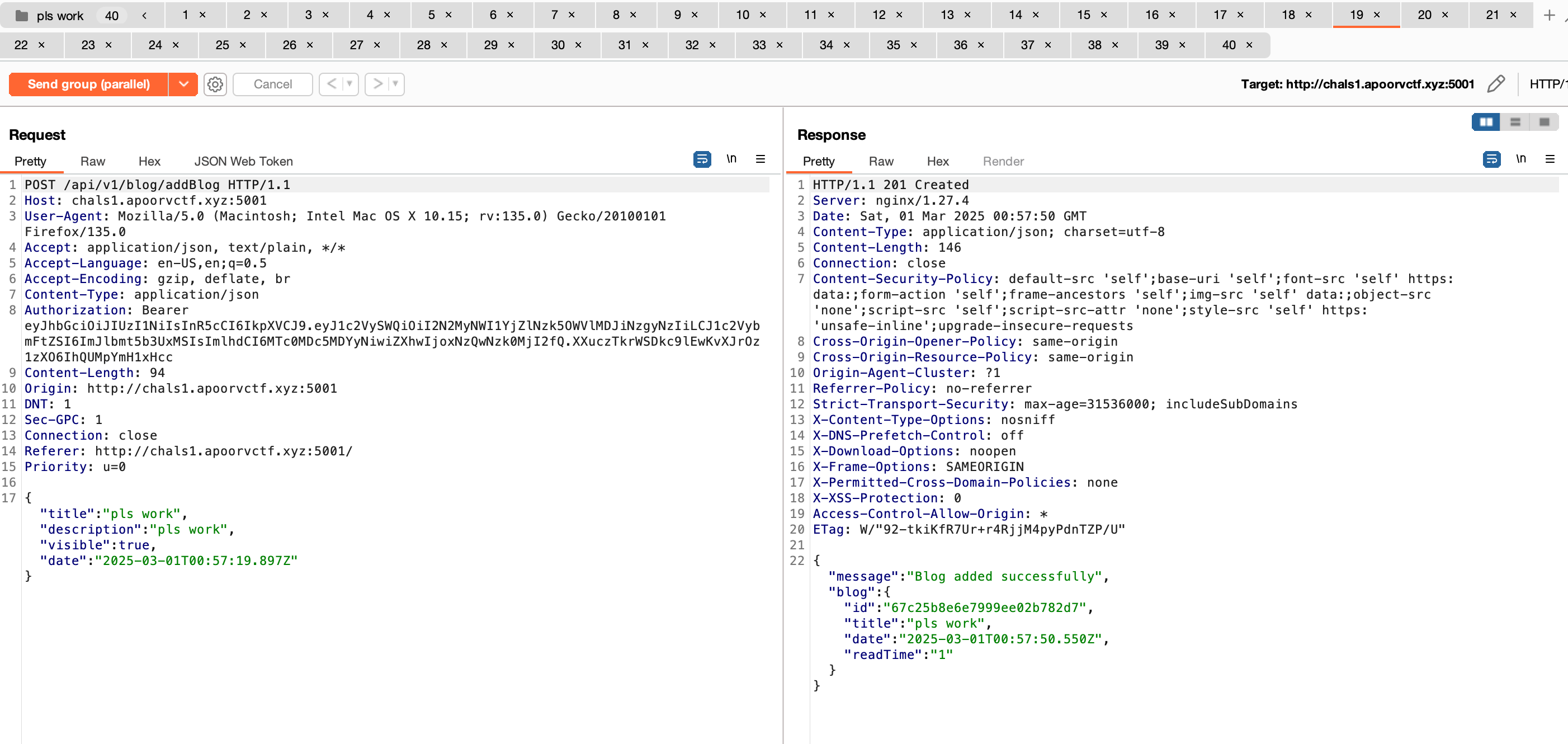Click the POST /api/v1/blog/addBlog request line

(x=157, y=185)
